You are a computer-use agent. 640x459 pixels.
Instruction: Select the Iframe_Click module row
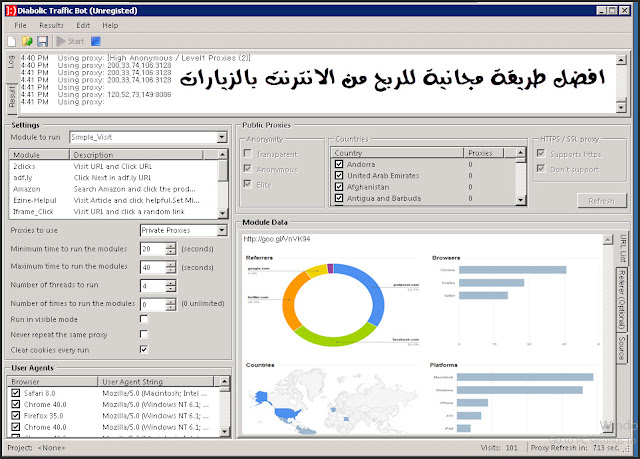coord(113,211)
